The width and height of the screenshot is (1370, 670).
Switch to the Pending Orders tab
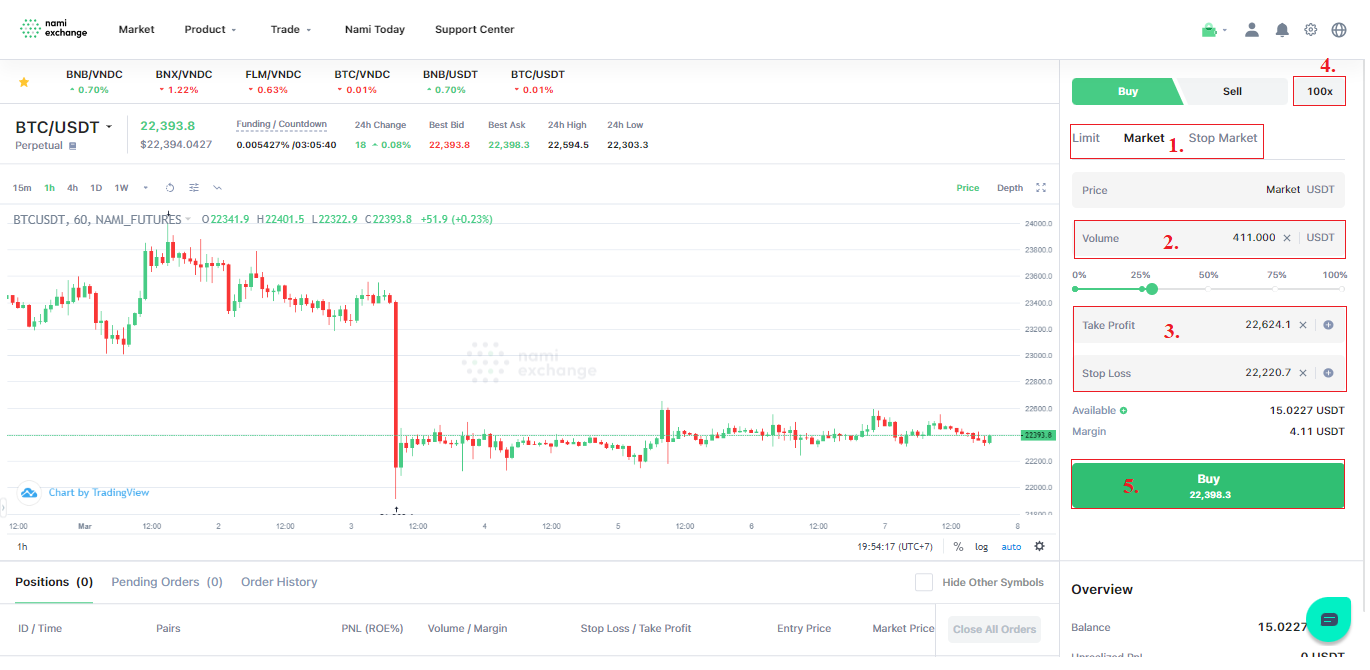pyautogui.click(x=167, y=582)
